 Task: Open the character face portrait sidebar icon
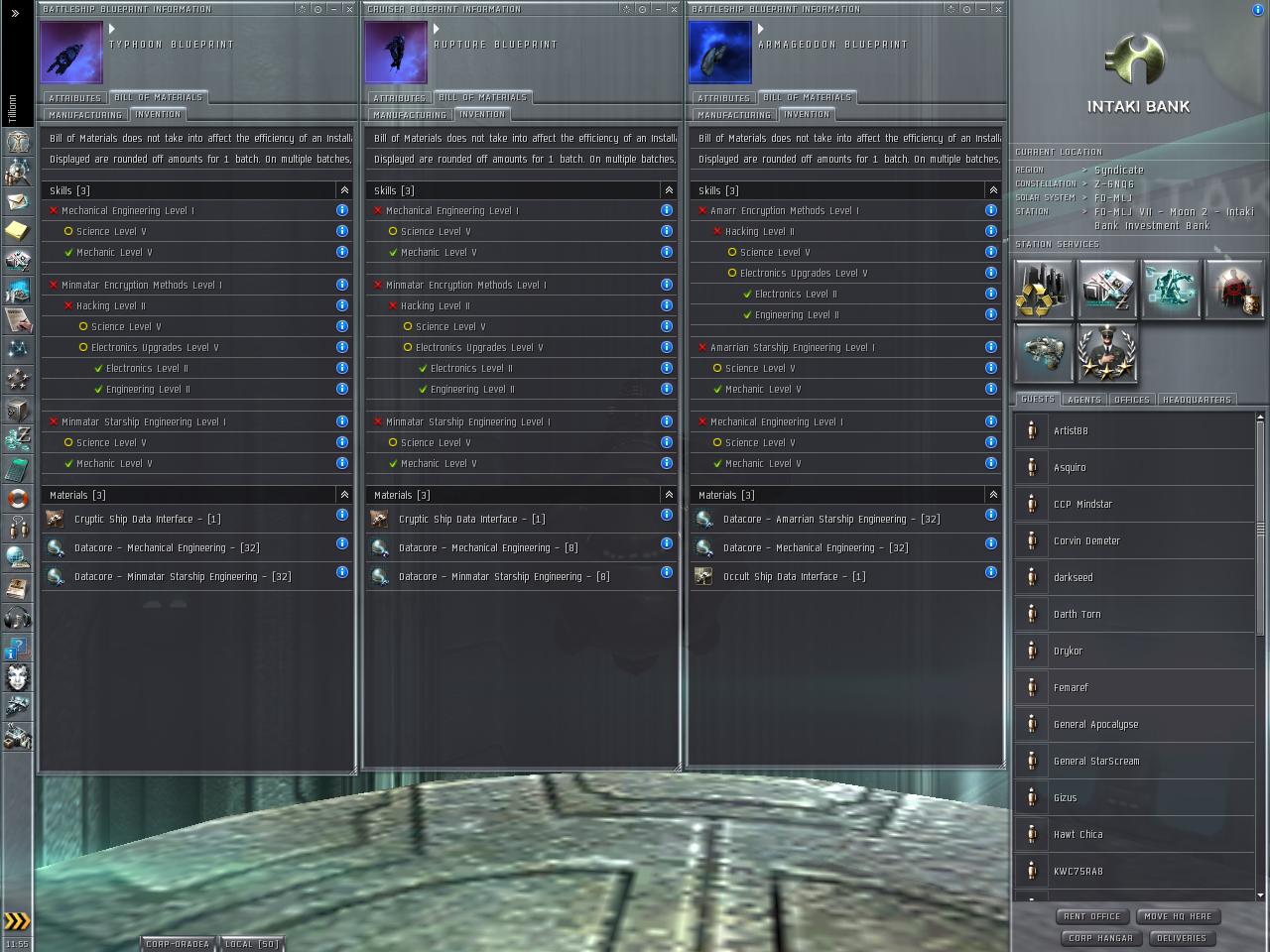18,676
